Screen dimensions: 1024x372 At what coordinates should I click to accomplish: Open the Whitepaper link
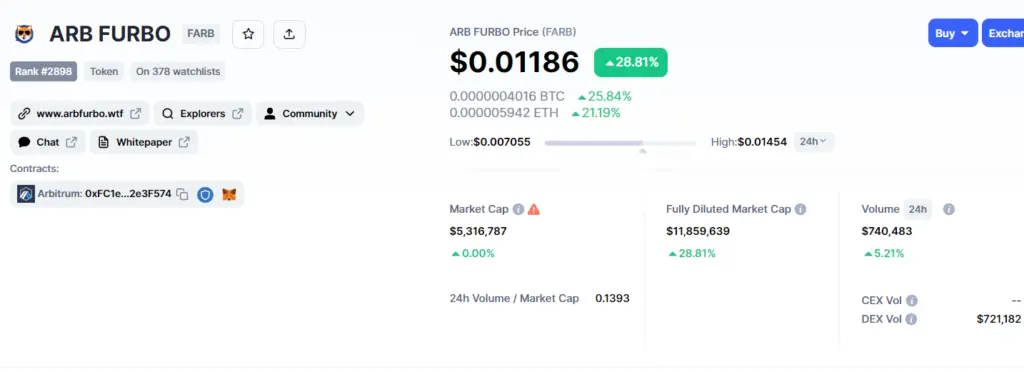tap(144, 142)
